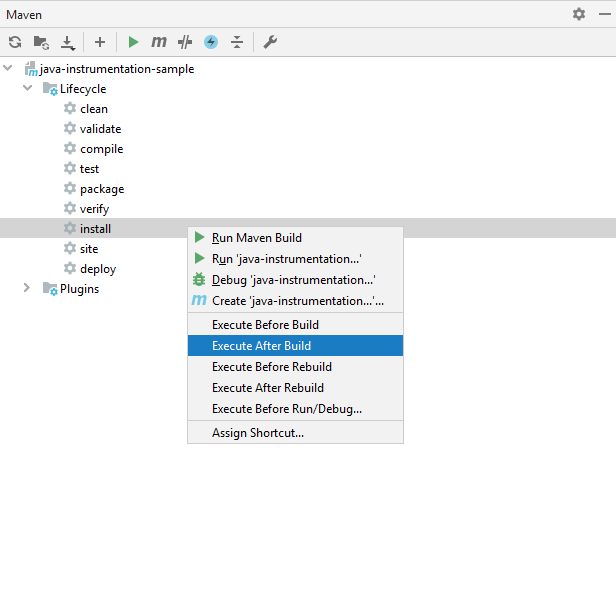The height and width of the screenshot is (591, 616).
Task: Select the site lifecycle goal
Action: click(x=89, y=249)
